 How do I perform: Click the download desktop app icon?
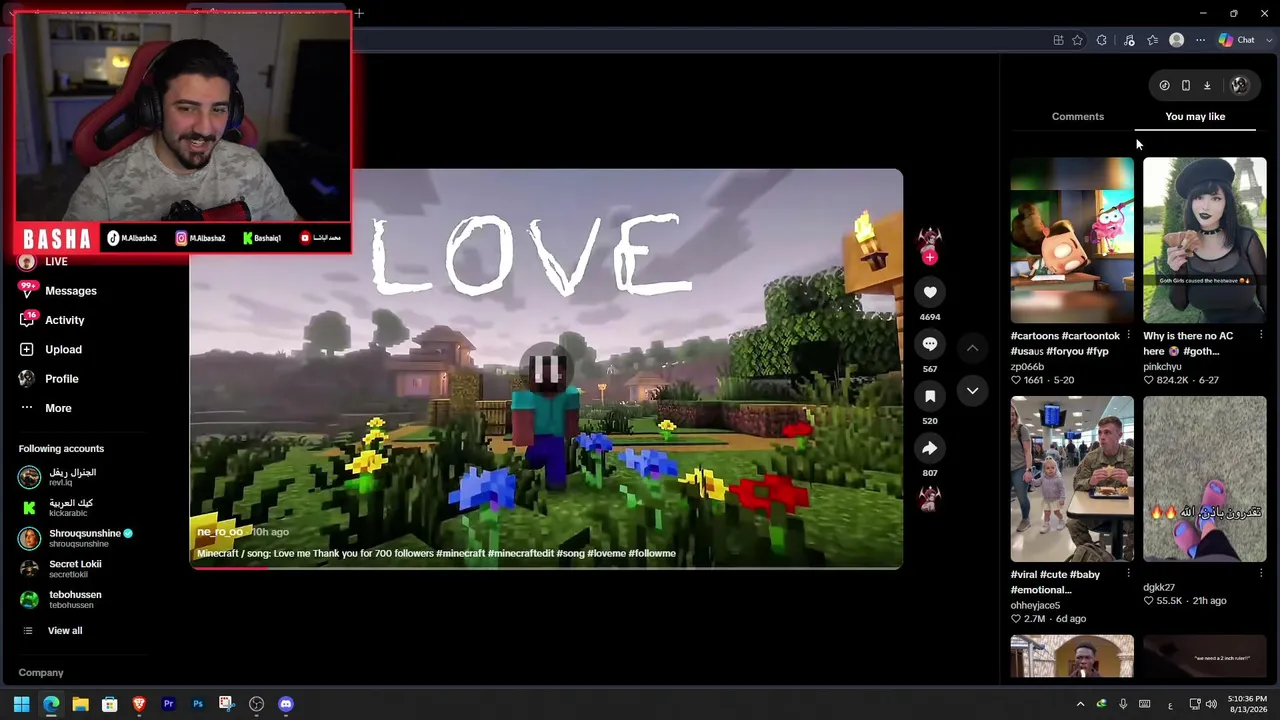(x=1207, y=86)
